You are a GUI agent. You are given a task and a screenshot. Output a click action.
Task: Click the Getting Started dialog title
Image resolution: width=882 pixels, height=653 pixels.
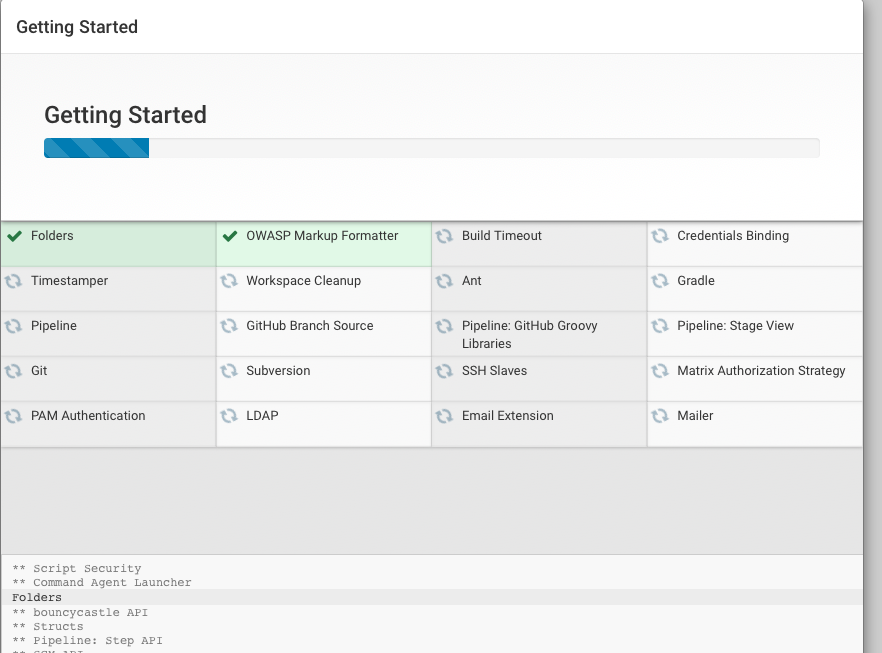[x=77, y=27]
